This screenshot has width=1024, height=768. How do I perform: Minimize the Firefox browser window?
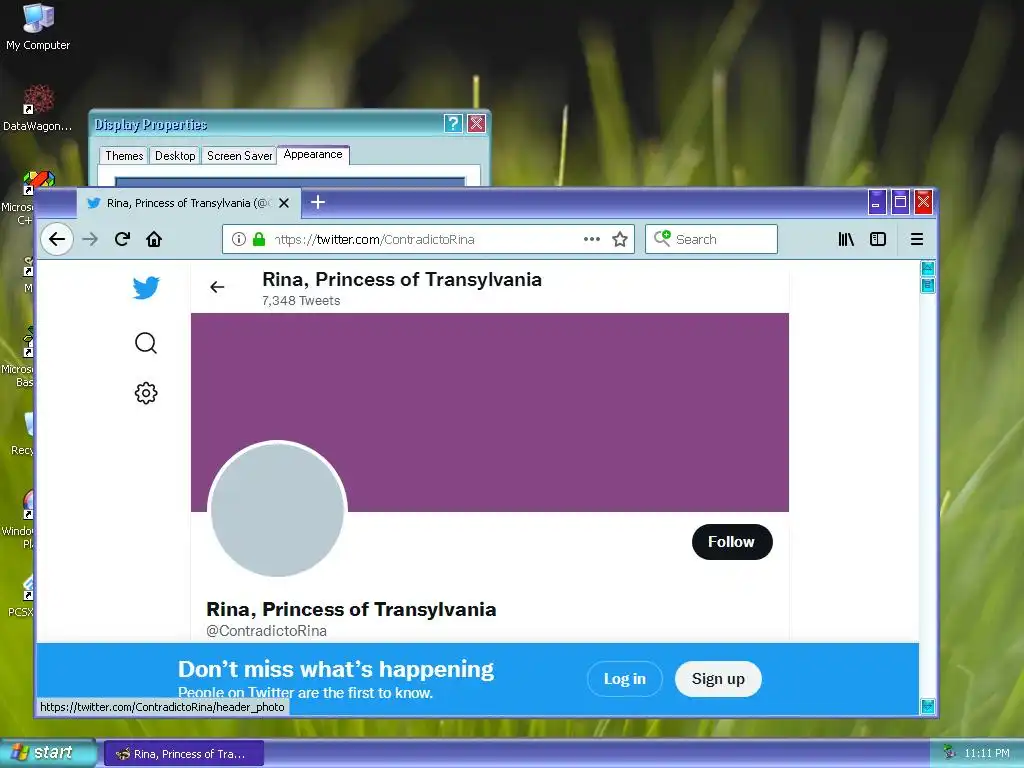coord(876,202)
